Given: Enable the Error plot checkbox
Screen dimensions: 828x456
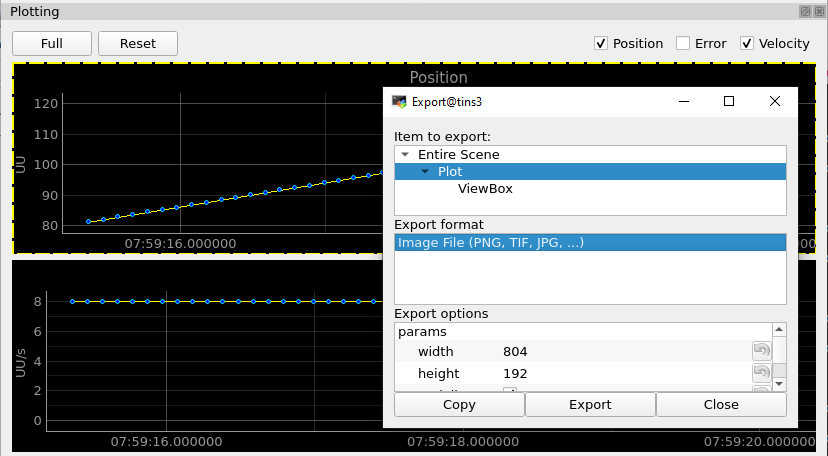Looking at the screenshot, I should tap(683, 43).
